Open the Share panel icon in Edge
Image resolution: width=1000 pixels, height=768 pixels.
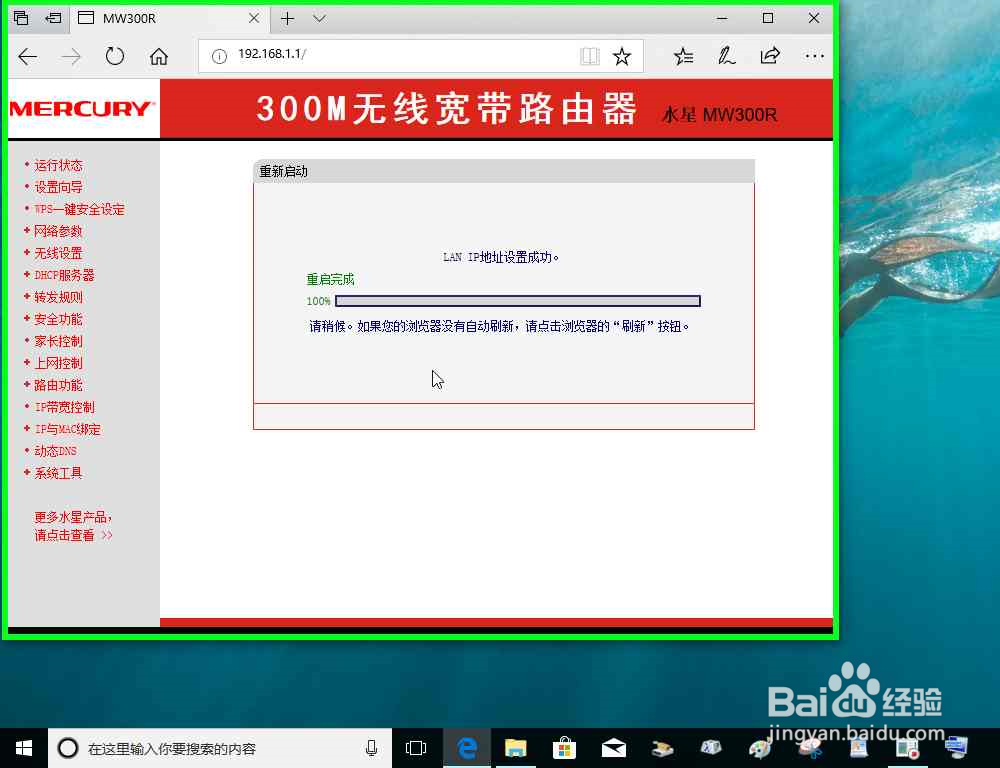tap(770, 56)
